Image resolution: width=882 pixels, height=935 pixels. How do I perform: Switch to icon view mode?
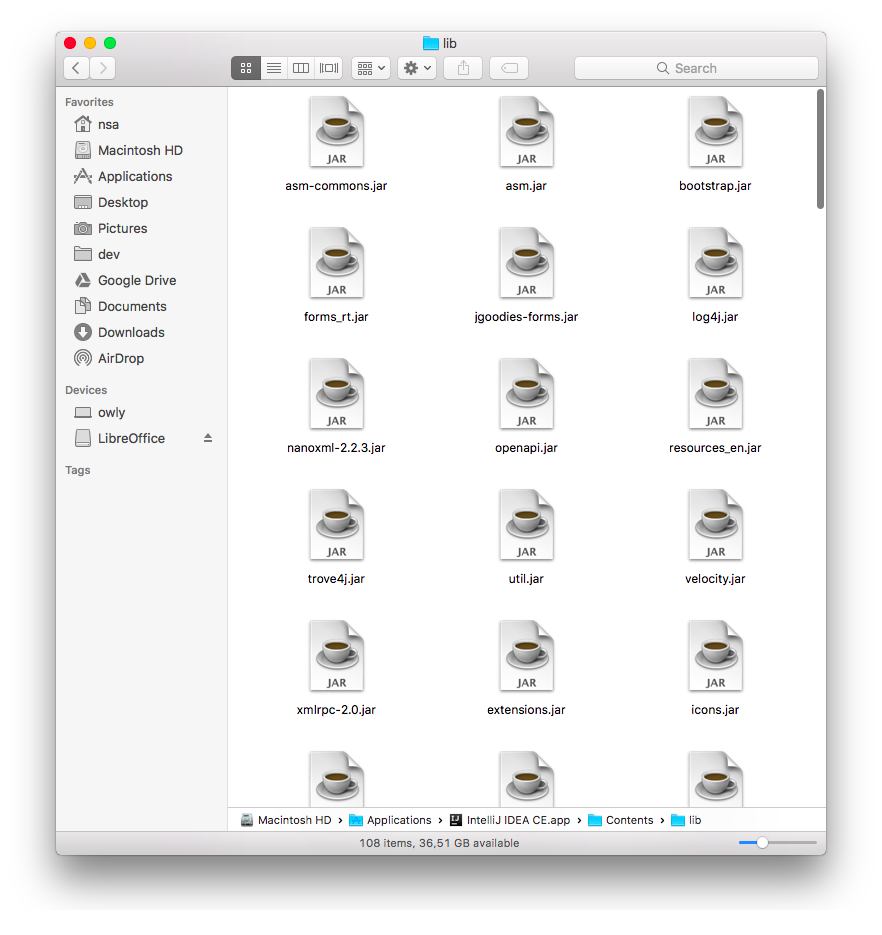[x=246, y=68]
